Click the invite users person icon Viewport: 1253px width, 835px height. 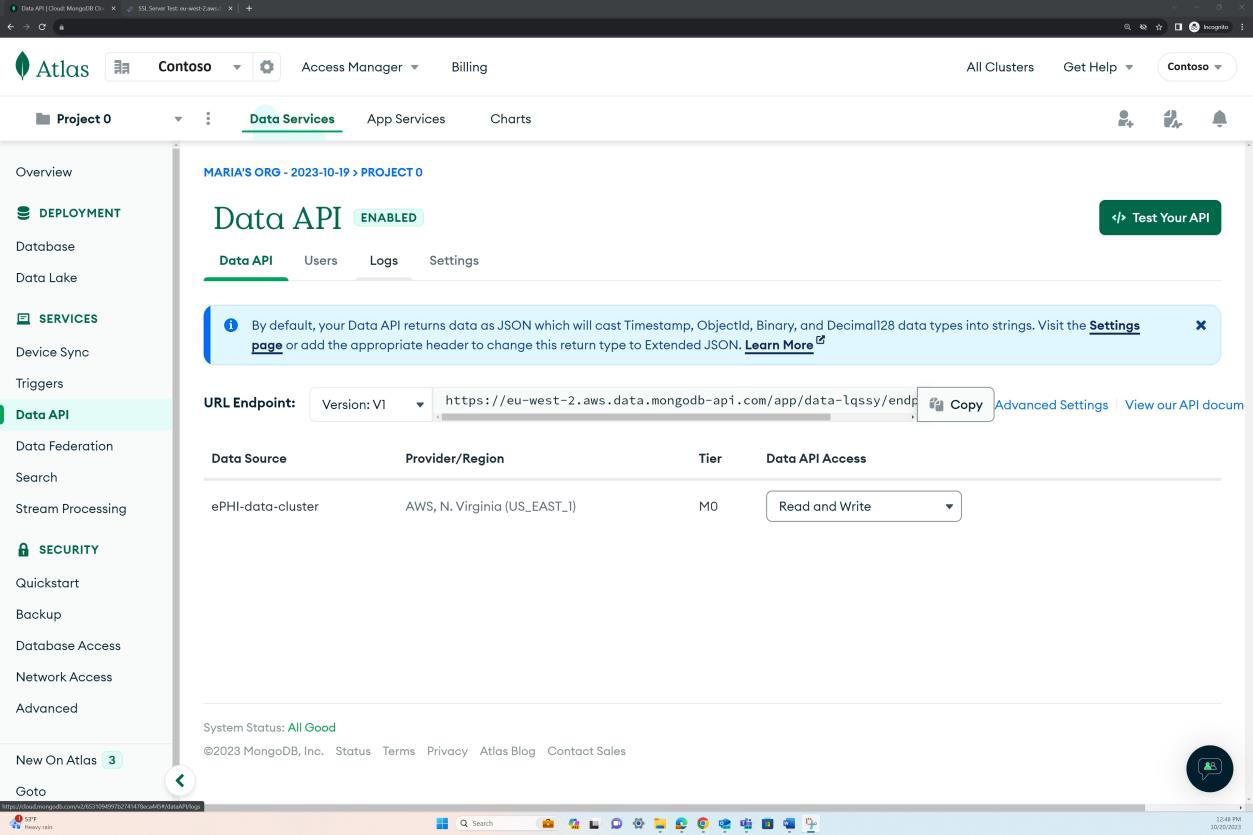click(x=1125, y=118)
